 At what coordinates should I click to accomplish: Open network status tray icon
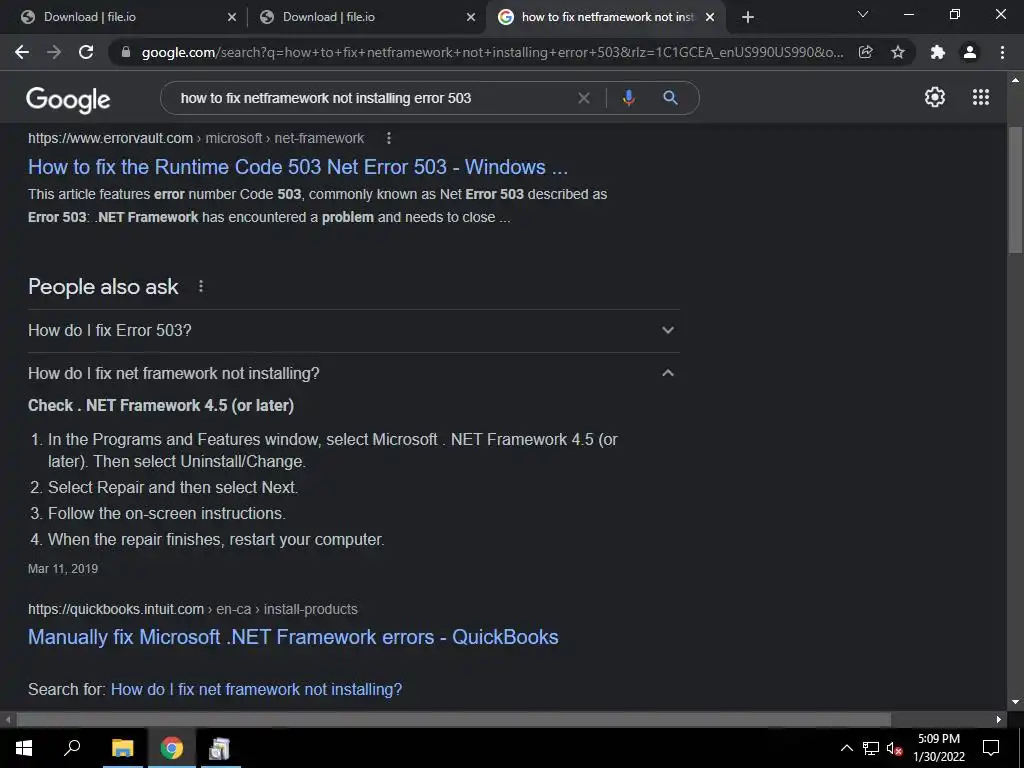[871, 748]
